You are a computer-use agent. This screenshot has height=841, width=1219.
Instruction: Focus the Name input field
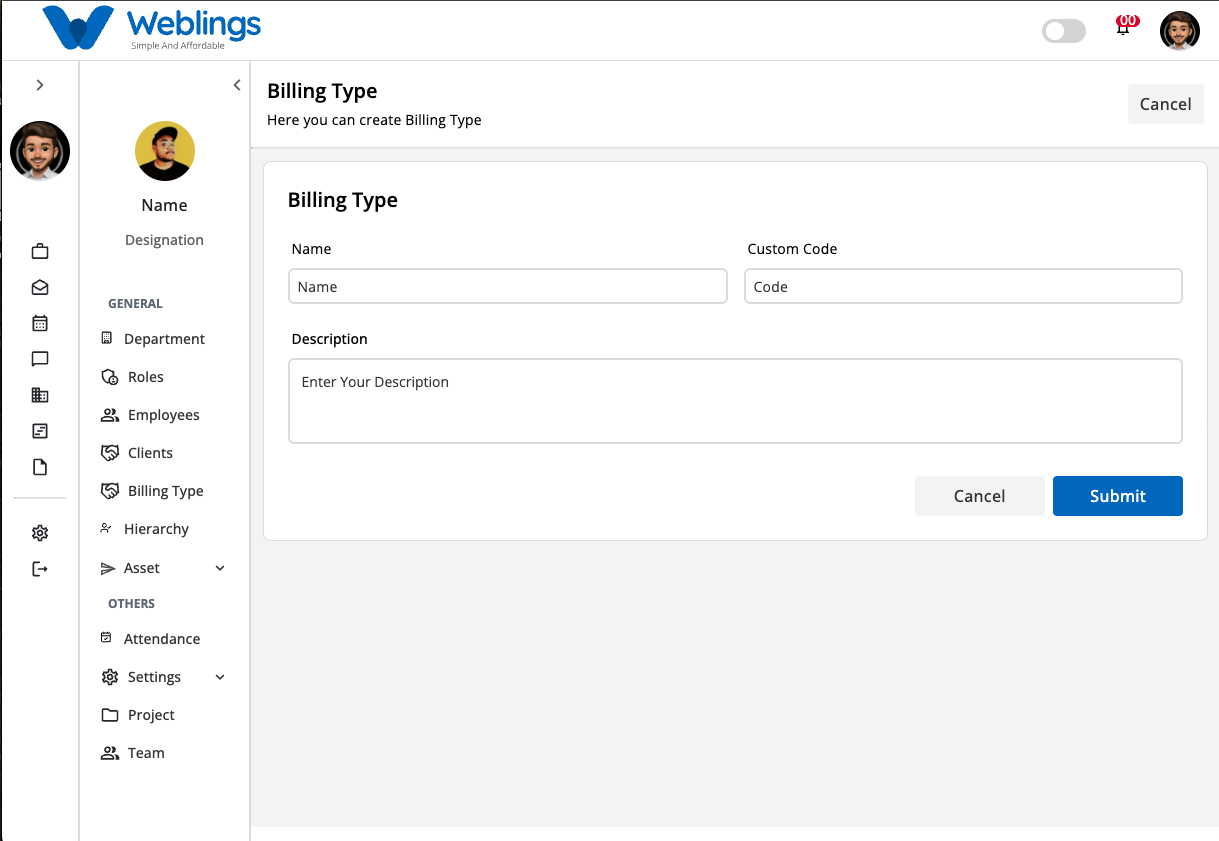pos(508,286)
